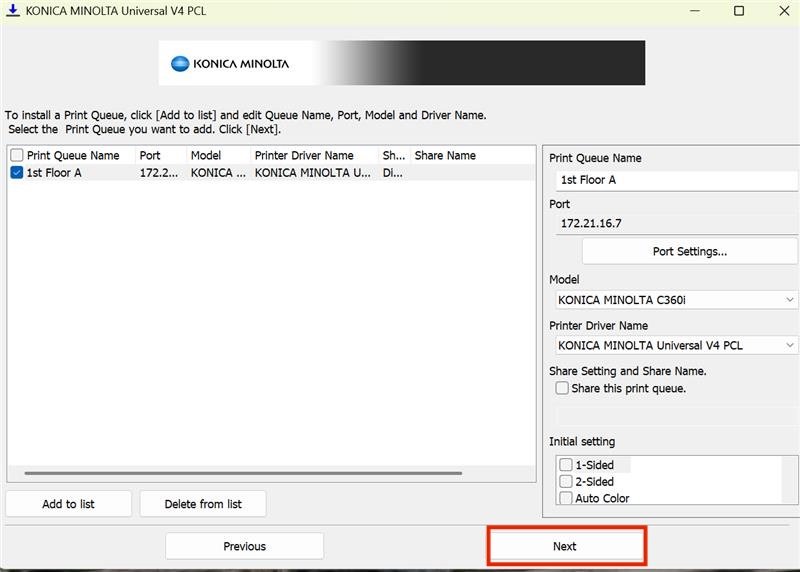Click the share name input field
Viewport: 800px width, 572px height.
[x=676, y=416]
